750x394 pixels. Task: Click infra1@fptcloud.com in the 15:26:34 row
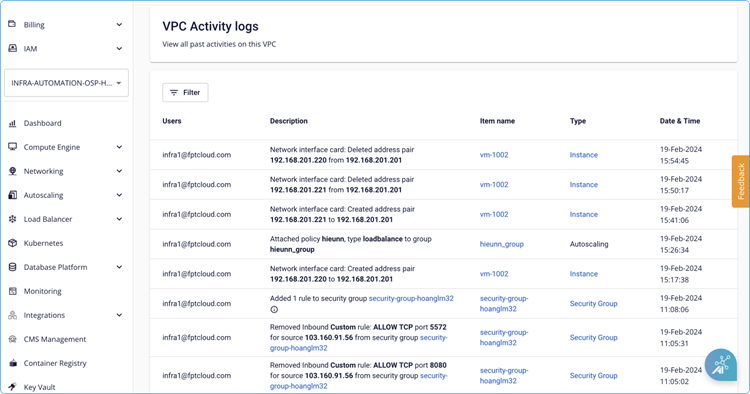pyautogui.click(x=197, y=244)
